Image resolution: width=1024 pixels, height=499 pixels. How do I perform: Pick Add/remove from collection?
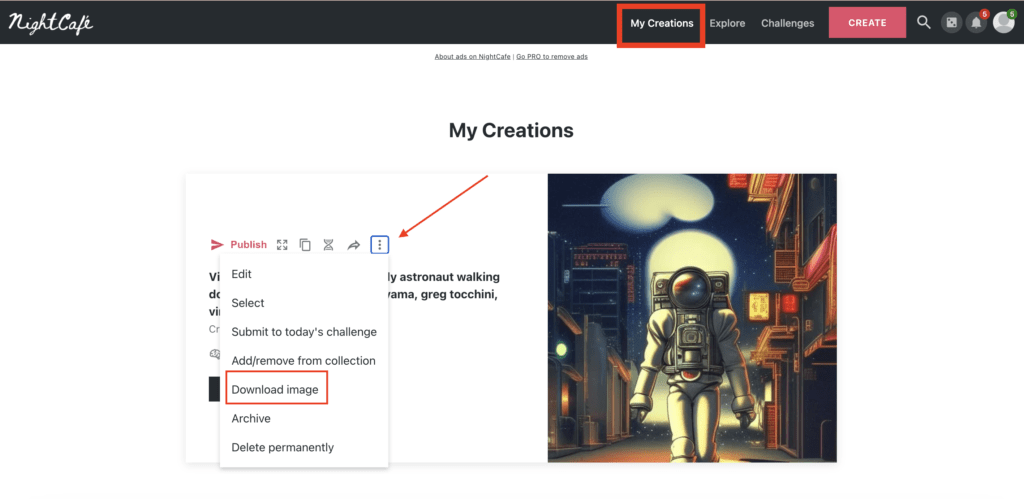[303, 361]
